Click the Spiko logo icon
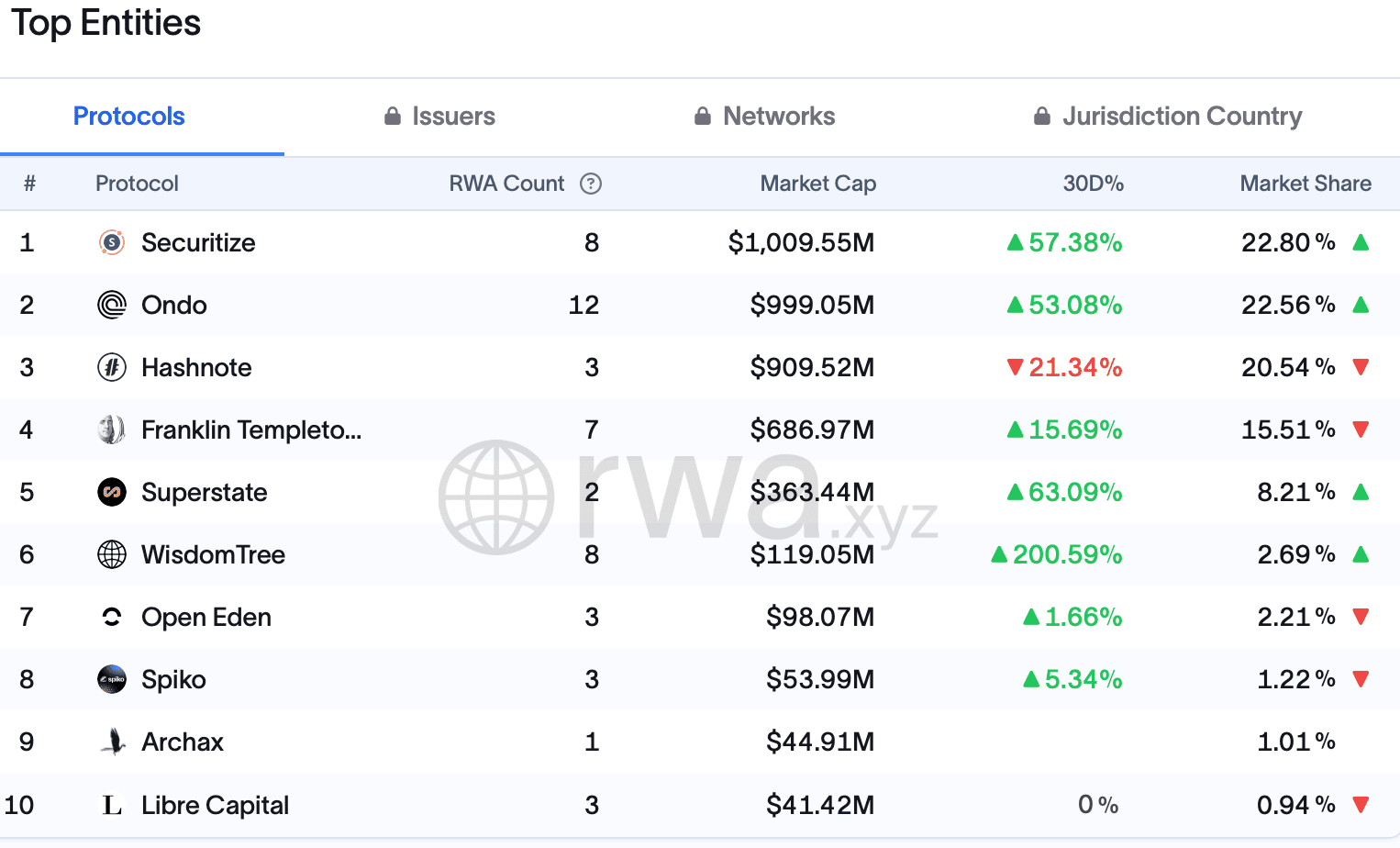1400x848 pixels. pos(112,679)
